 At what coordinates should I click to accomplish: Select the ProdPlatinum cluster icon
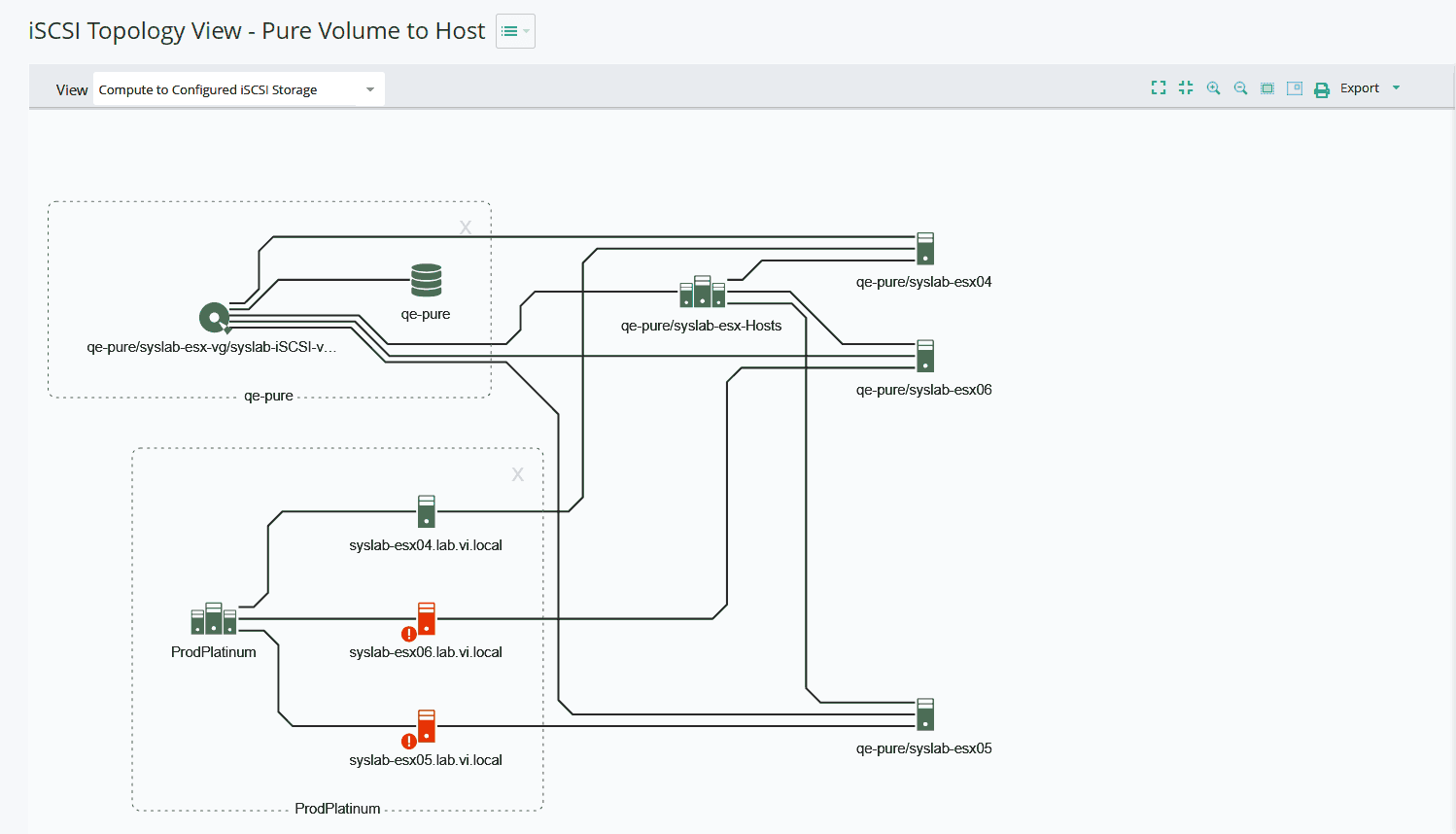coord(214,618)
